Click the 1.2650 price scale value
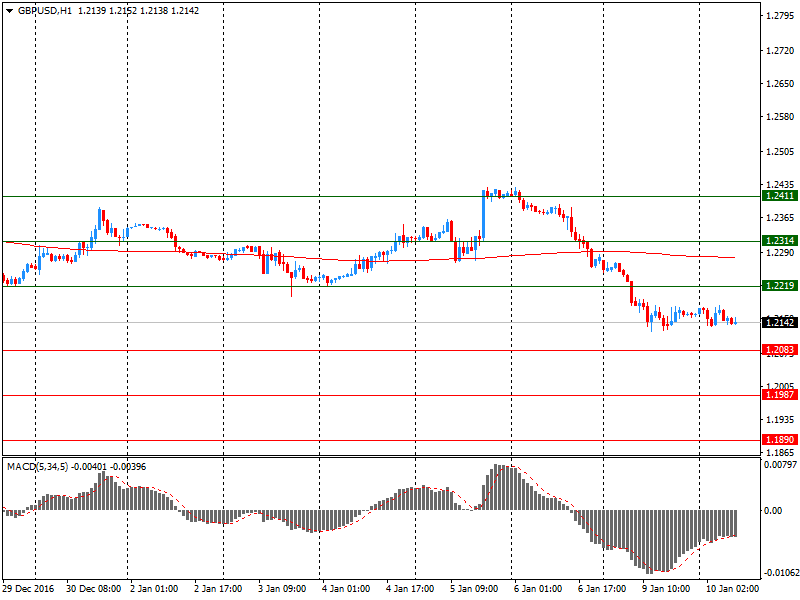Screen dimensions: 800x600 coord(780,84)
